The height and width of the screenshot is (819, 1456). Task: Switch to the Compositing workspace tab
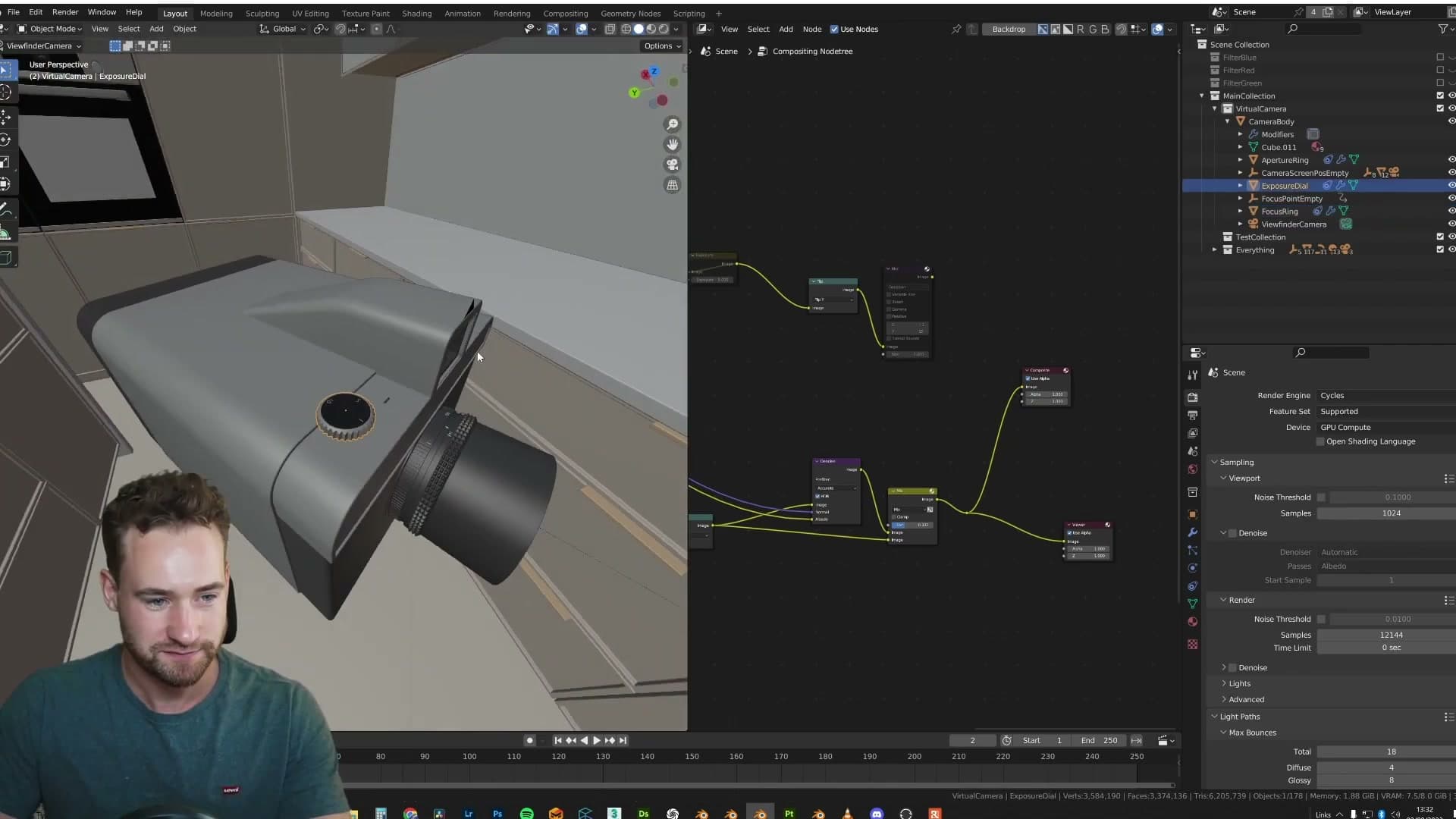pyautogui.click(x=566, y=14)
